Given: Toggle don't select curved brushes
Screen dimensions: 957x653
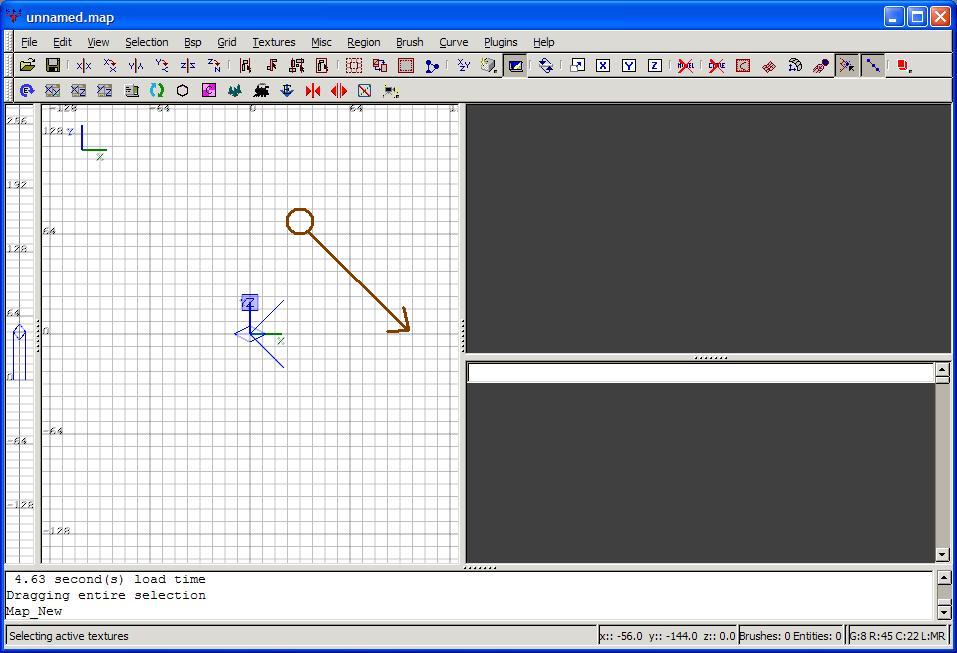Looking at the screenshot, I should pyautogui.click(x=717, y=65).
